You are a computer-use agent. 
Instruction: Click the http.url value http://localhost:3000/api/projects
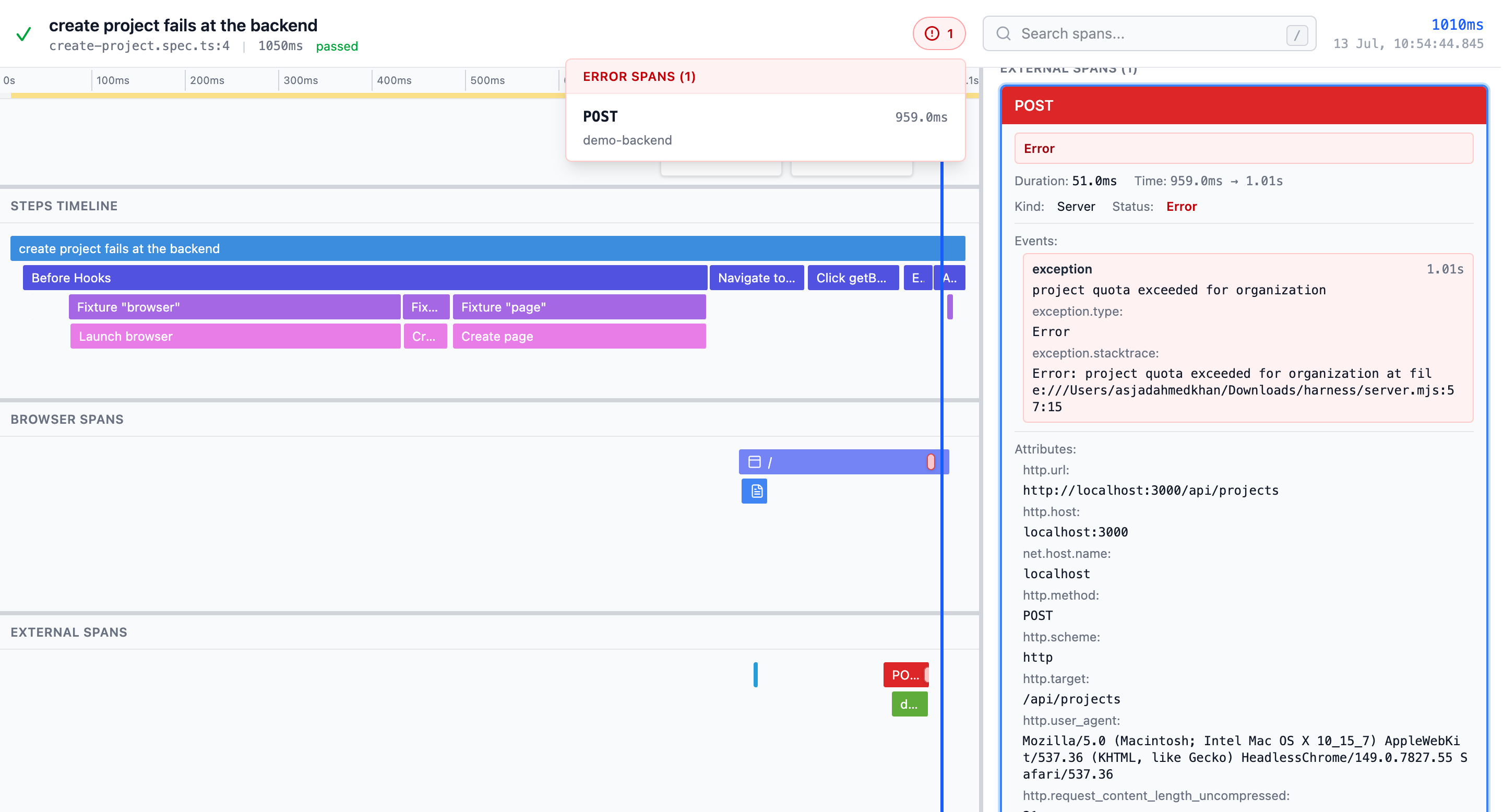click(x=1150, y=490)
